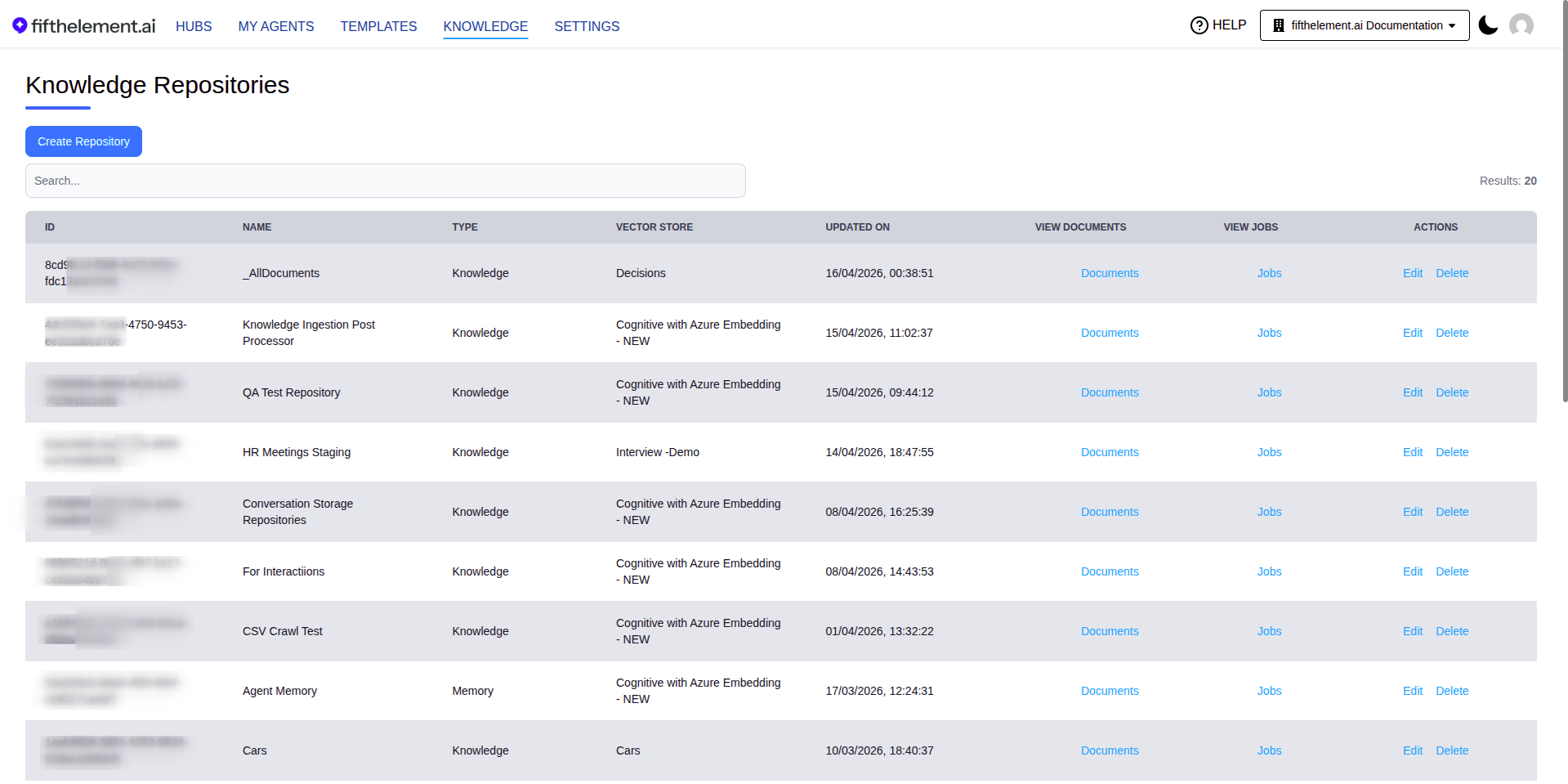This screenshot has width=1568, height=784.
Task: Switch to TEMPLATES tab
Action: click(x=378, y=26)
